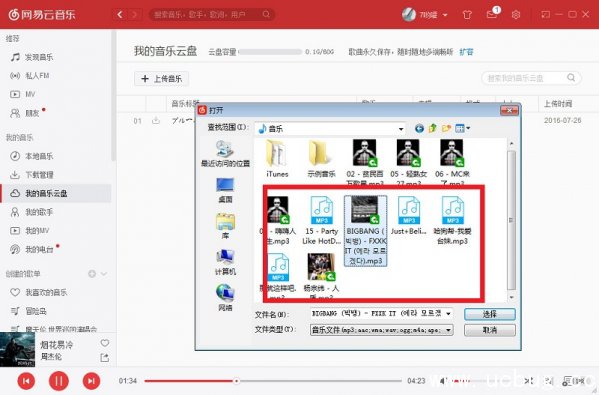The width and height of the screenshot is (599, 395).
Task: Select the file starting with 02
Action: tap(364, 162)
